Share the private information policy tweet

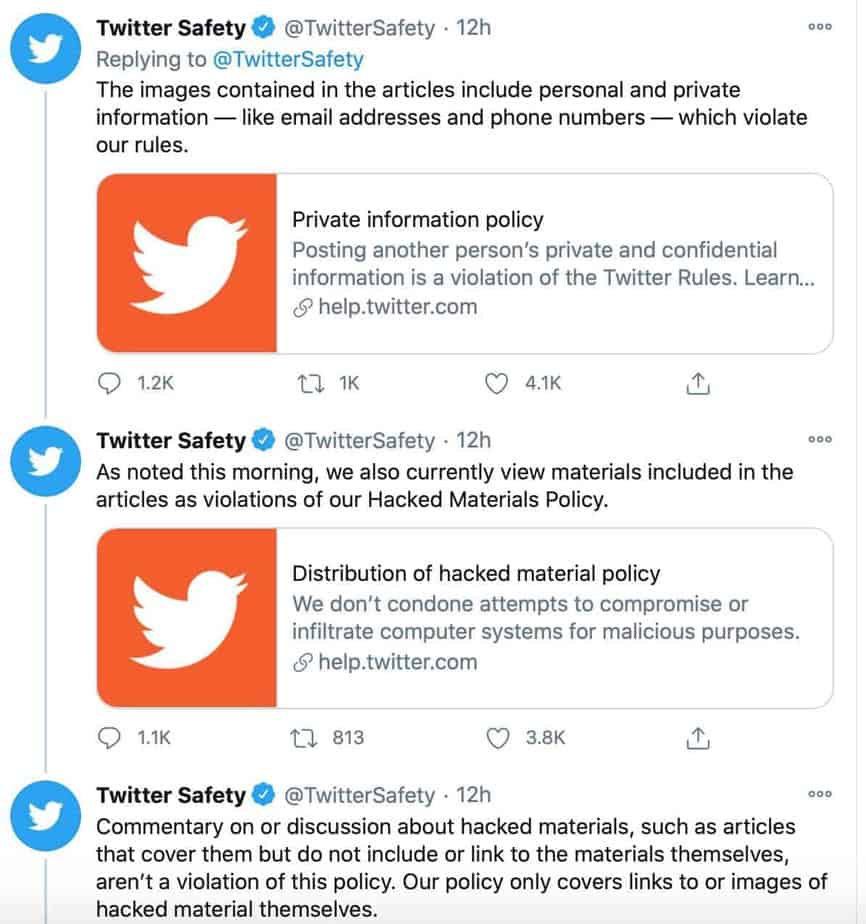coord(698,384)
